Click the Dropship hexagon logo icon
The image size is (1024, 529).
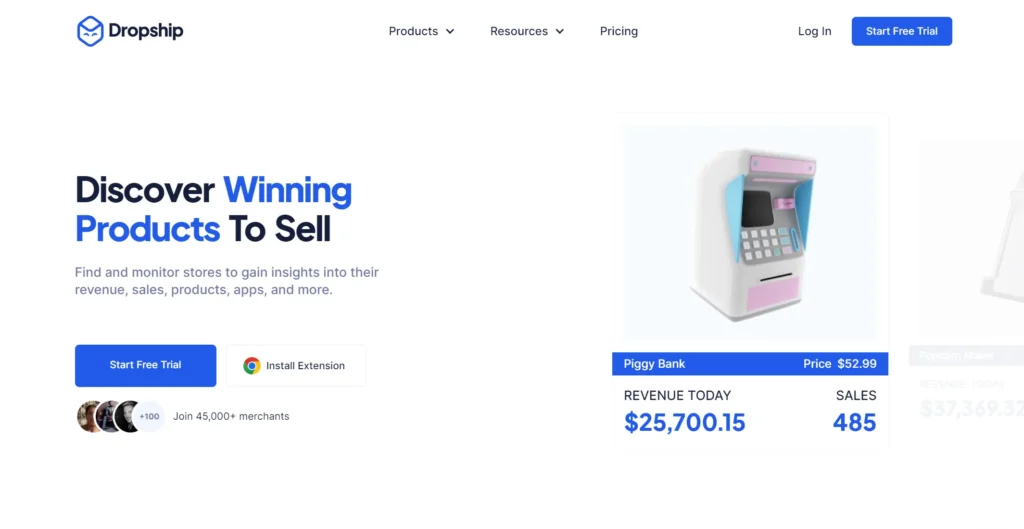click(x=90, y=31)
